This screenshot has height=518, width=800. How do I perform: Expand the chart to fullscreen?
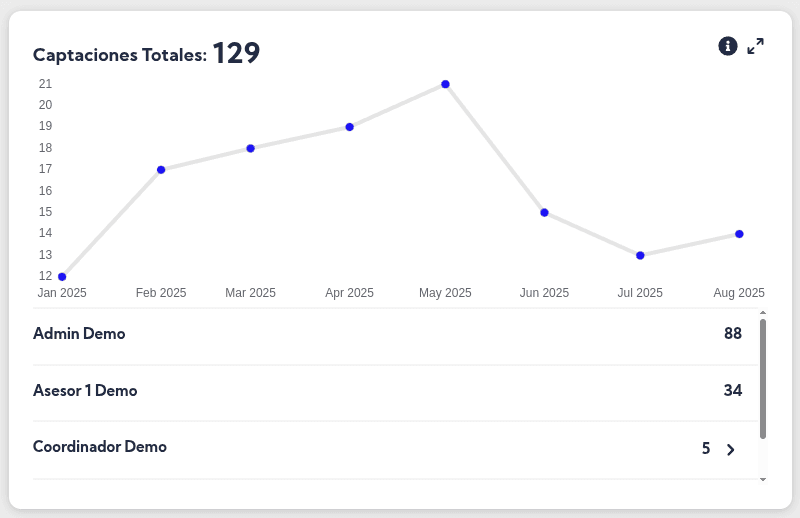coord(756,46)
